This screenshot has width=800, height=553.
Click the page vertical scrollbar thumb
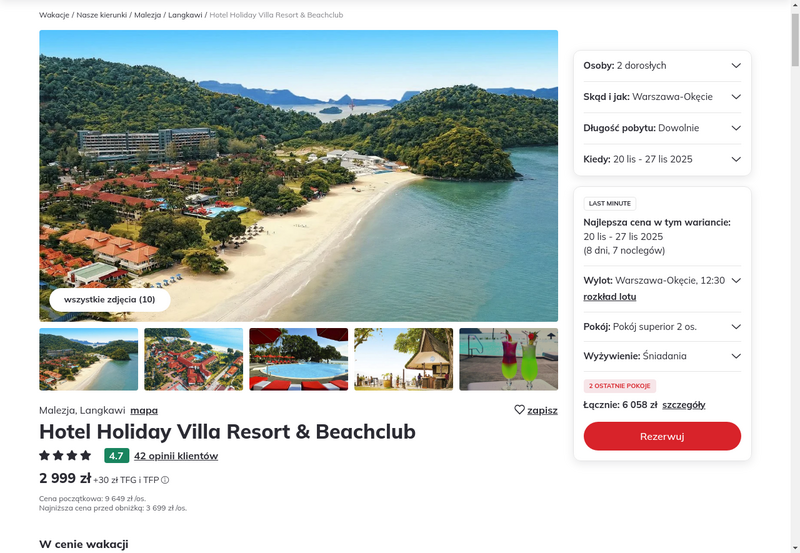(x=795, y=40)
